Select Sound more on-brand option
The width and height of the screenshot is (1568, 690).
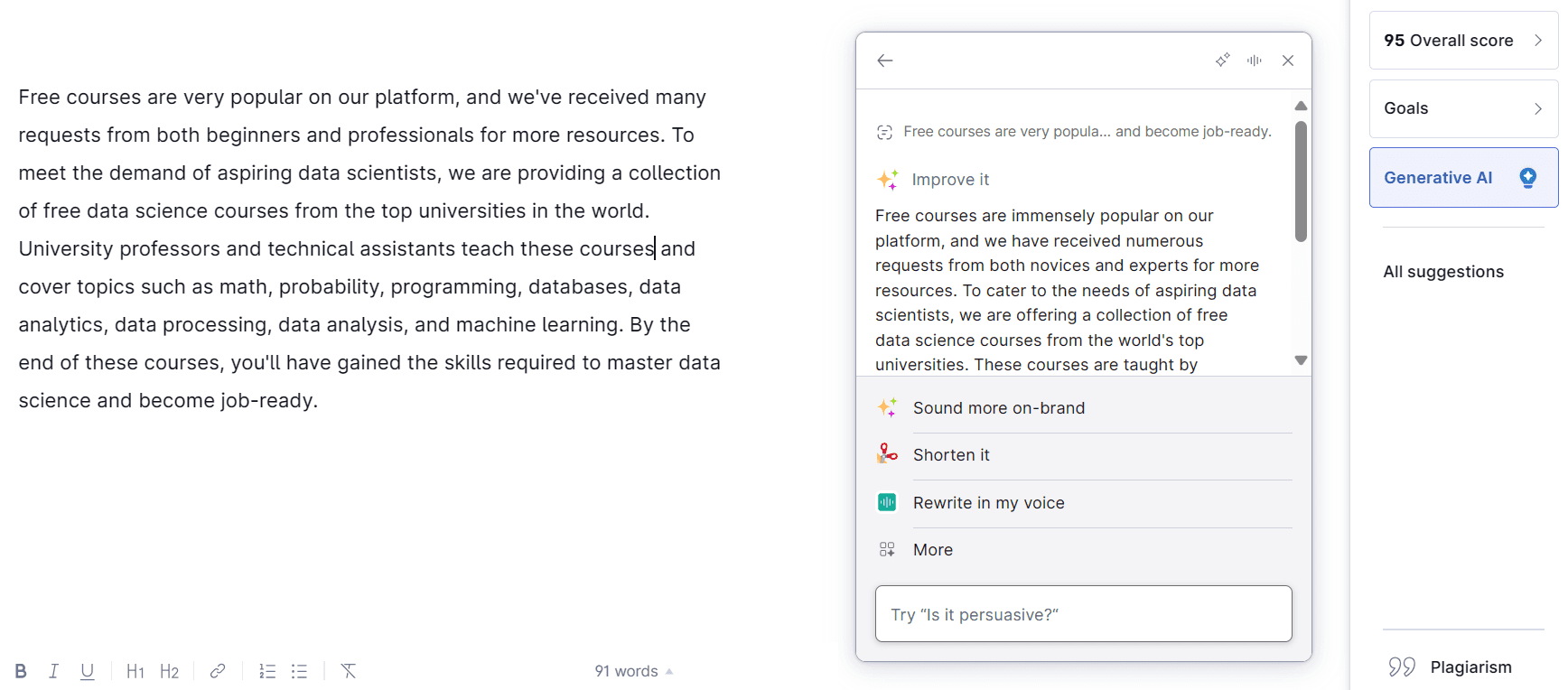(x=1084, y=408)
